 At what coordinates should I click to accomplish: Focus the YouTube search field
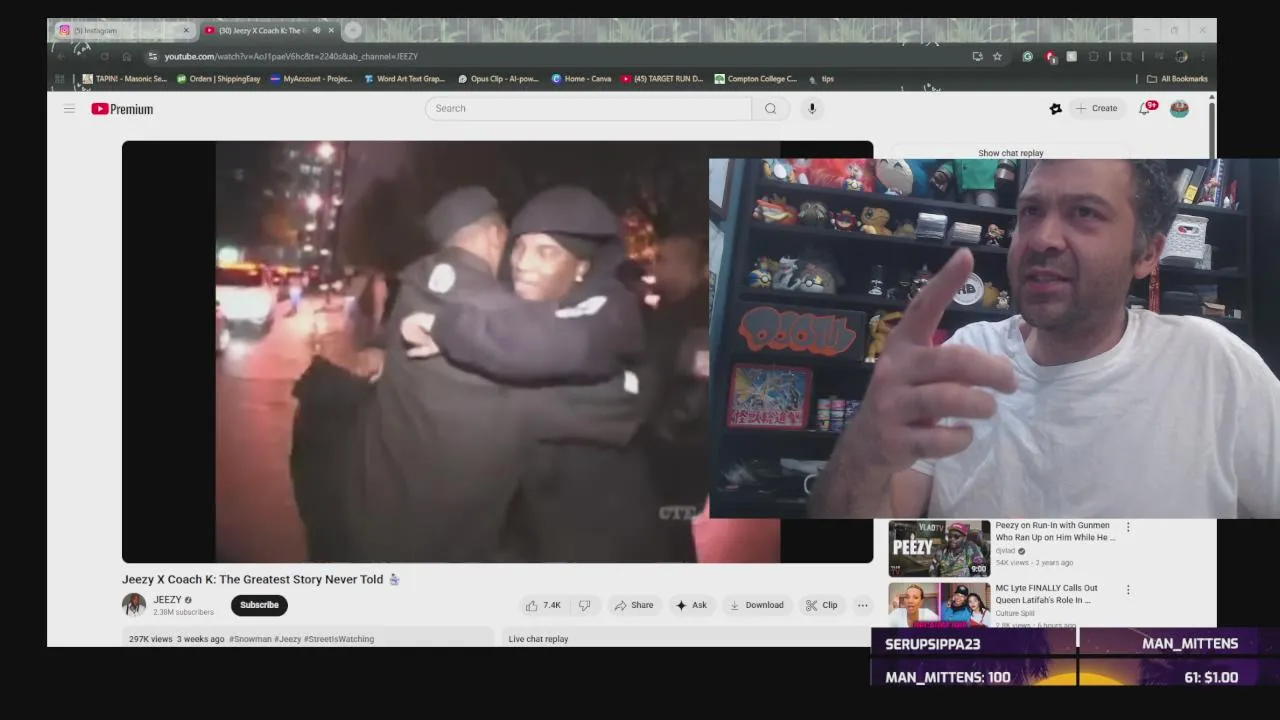point(588,108)
